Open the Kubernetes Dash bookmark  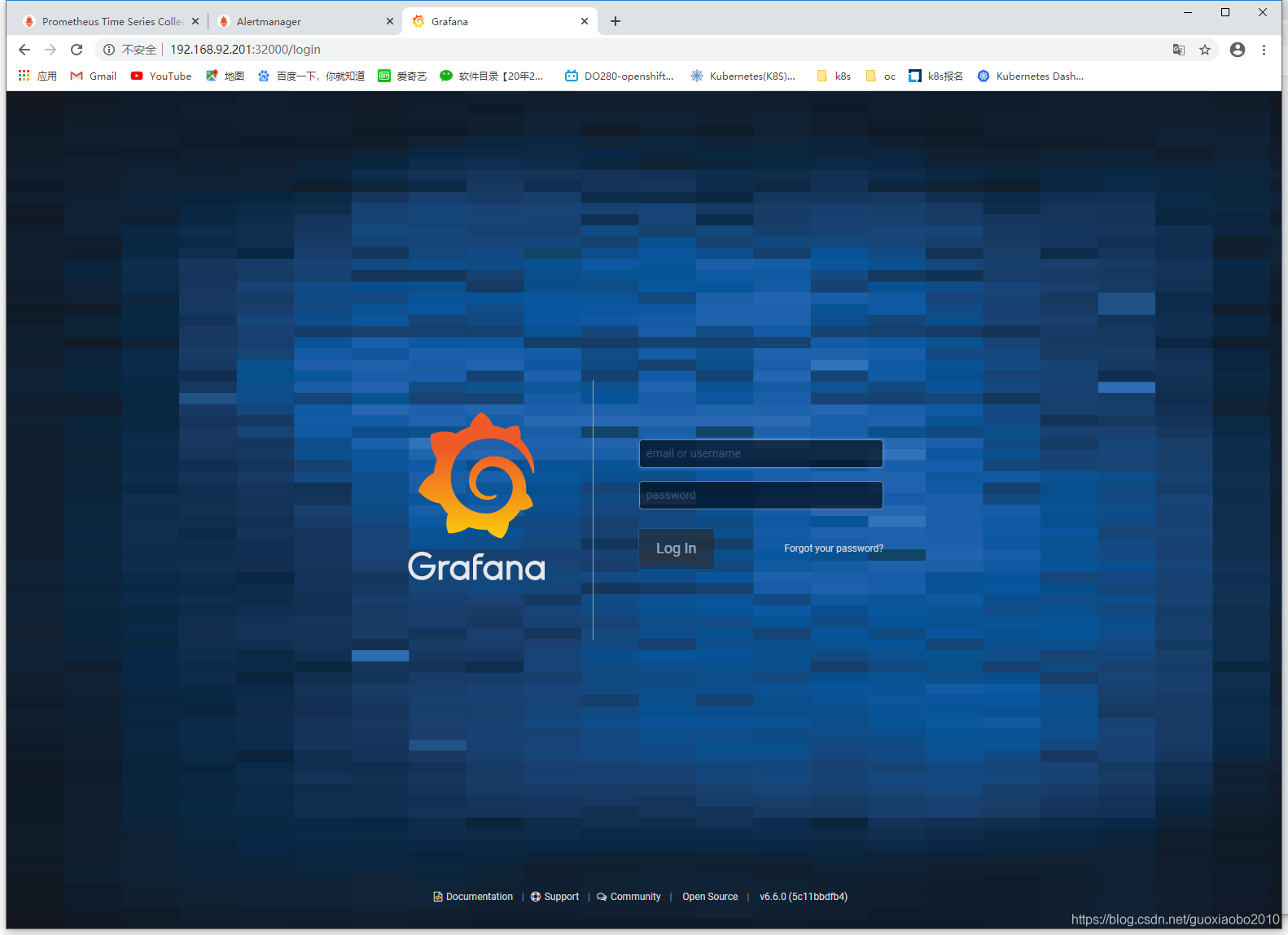[1031, 76]
